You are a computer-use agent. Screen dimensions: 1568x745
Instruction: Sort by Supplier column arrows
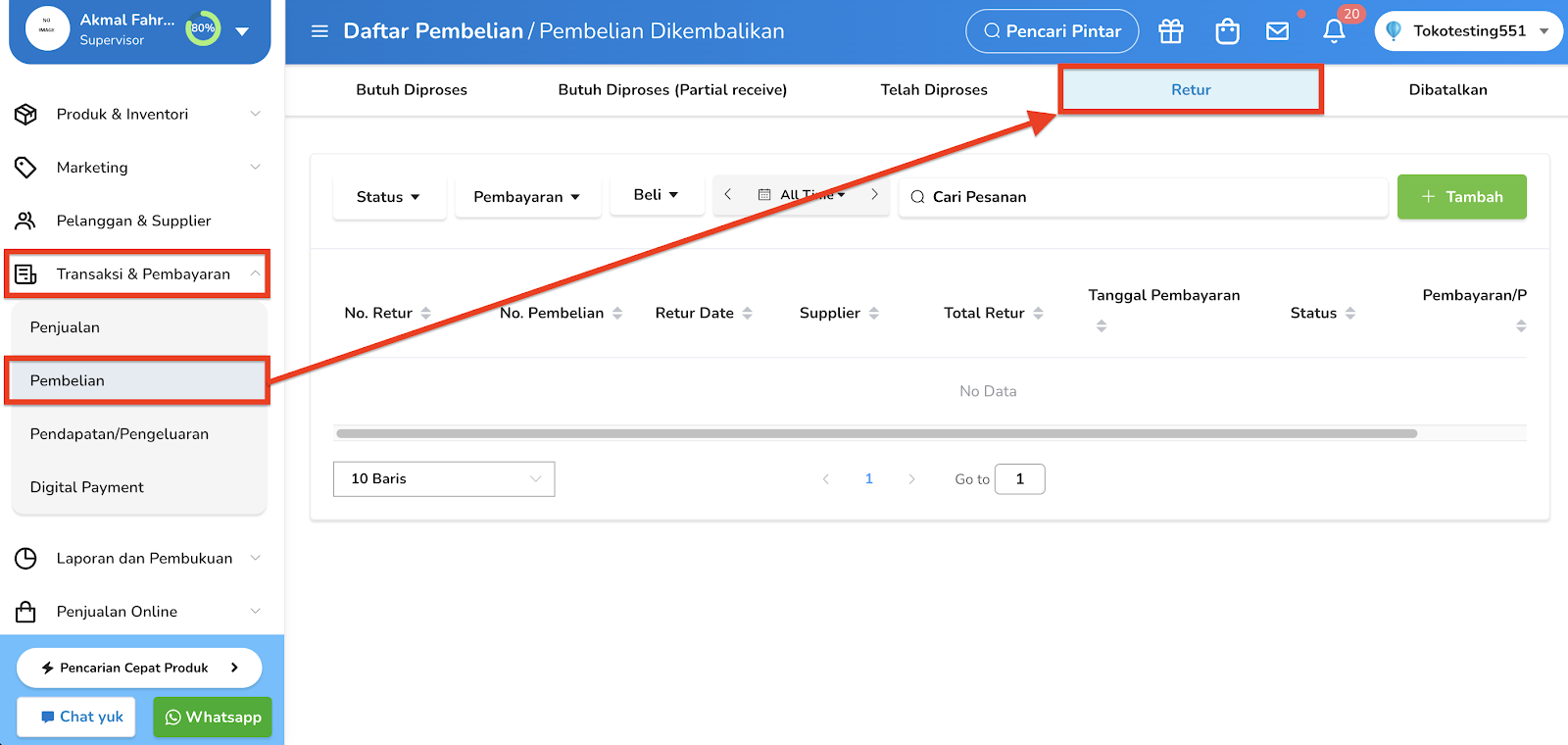(x=874, y=314)
